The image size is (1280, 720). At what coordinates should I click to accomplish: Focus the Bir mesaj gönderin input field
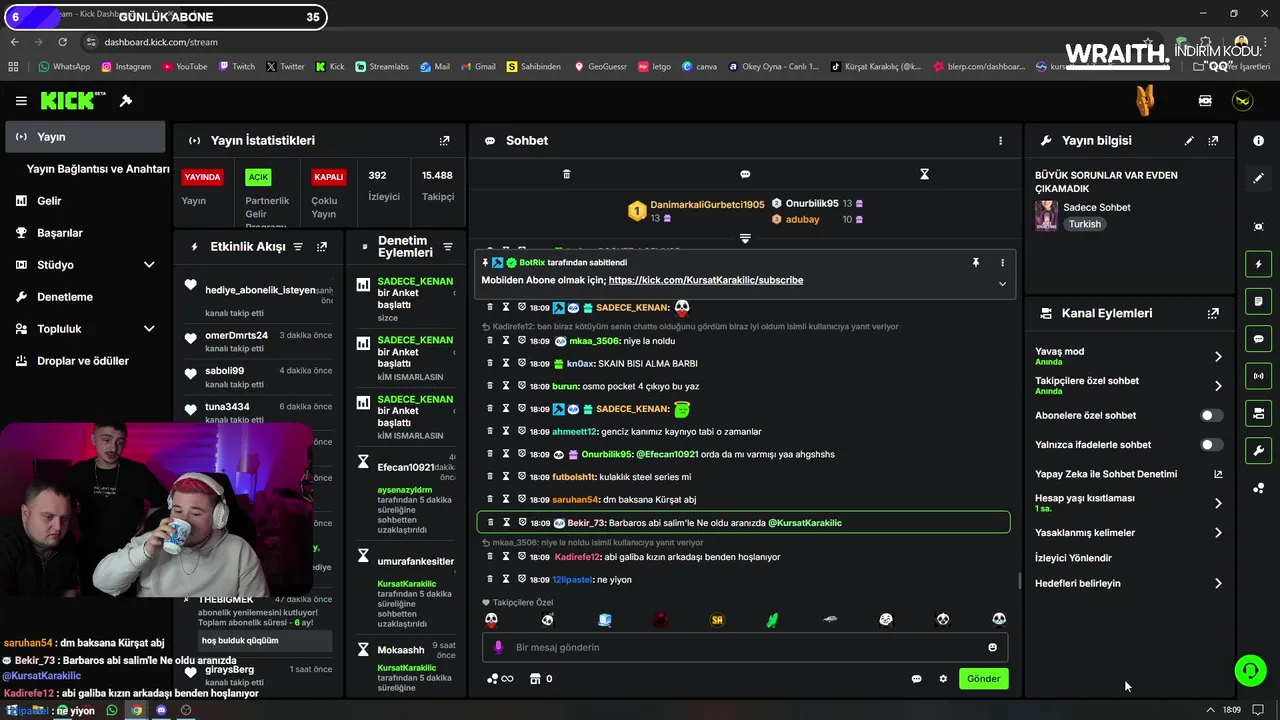coord(745,647)
